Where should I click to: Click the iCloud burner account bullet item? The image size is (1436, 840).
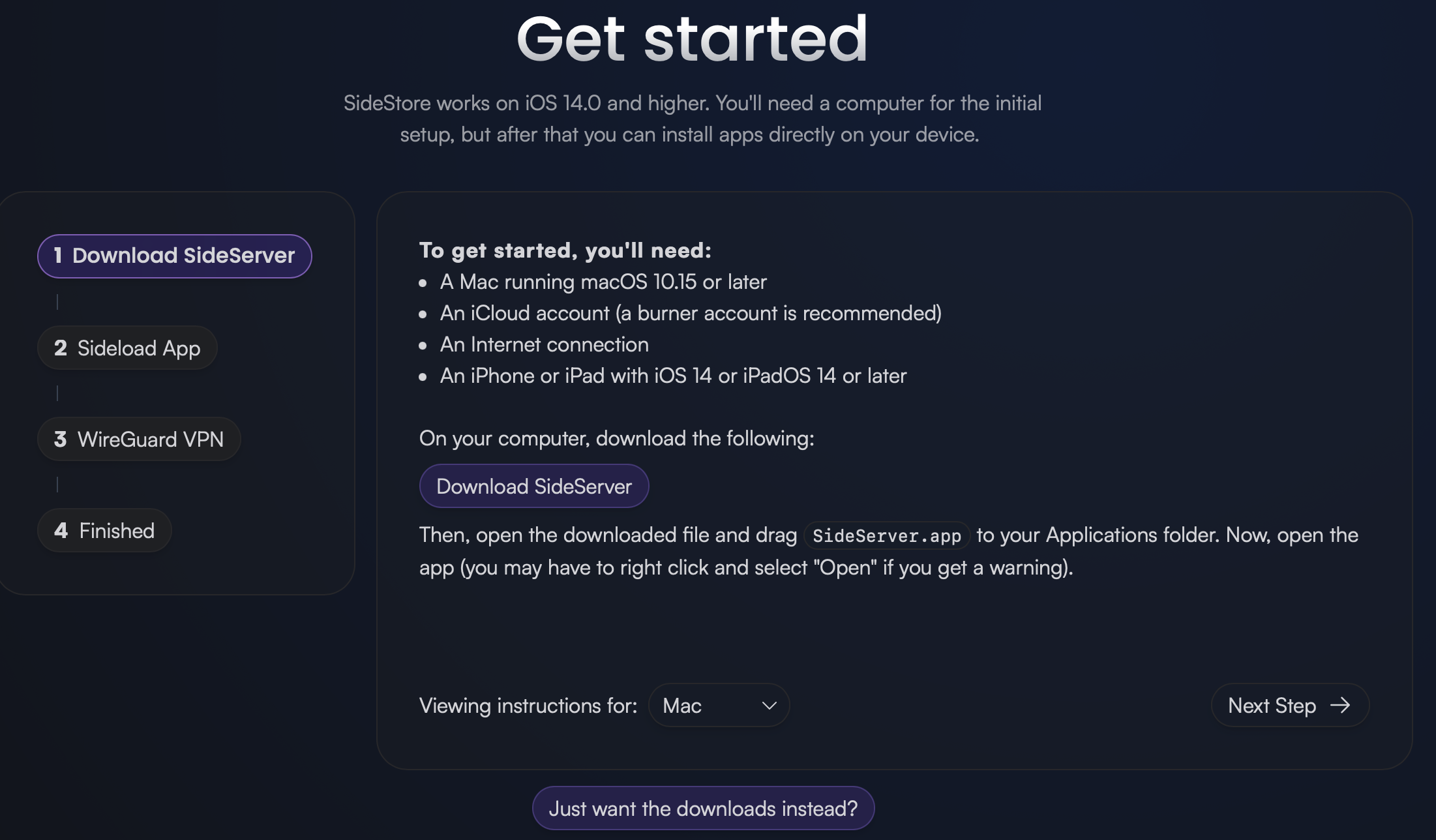click(691, 313)
